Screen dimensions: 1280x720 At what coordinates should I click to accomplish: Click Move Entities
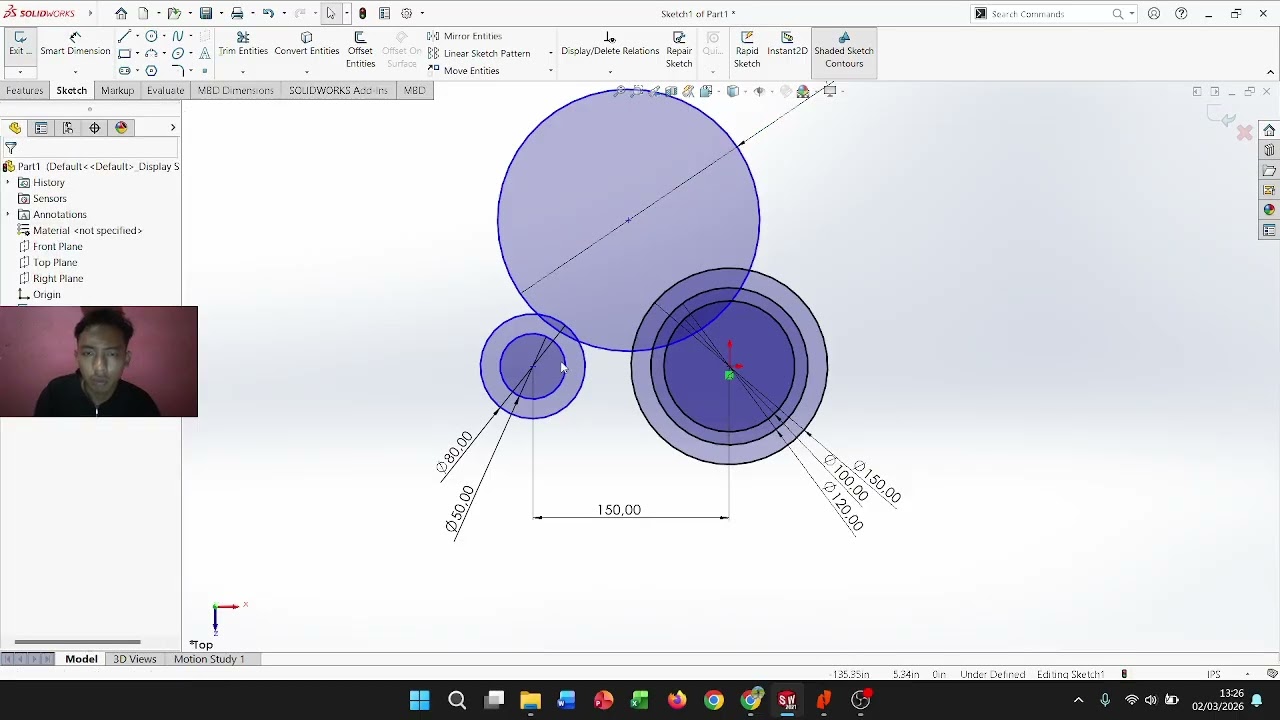coord(464,71)
